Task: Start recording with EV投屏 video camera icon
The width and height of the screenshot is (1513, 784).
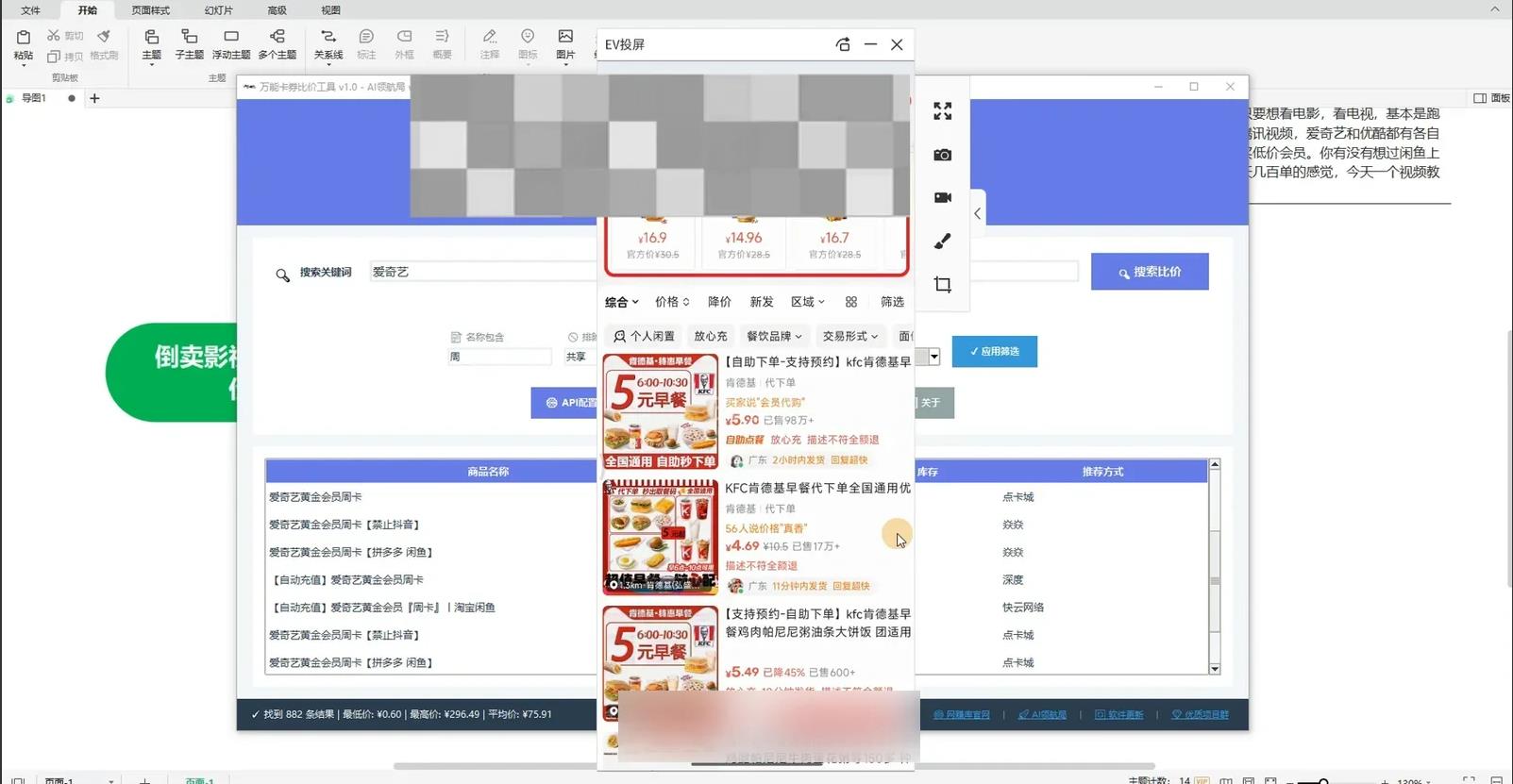Action: 942,198
